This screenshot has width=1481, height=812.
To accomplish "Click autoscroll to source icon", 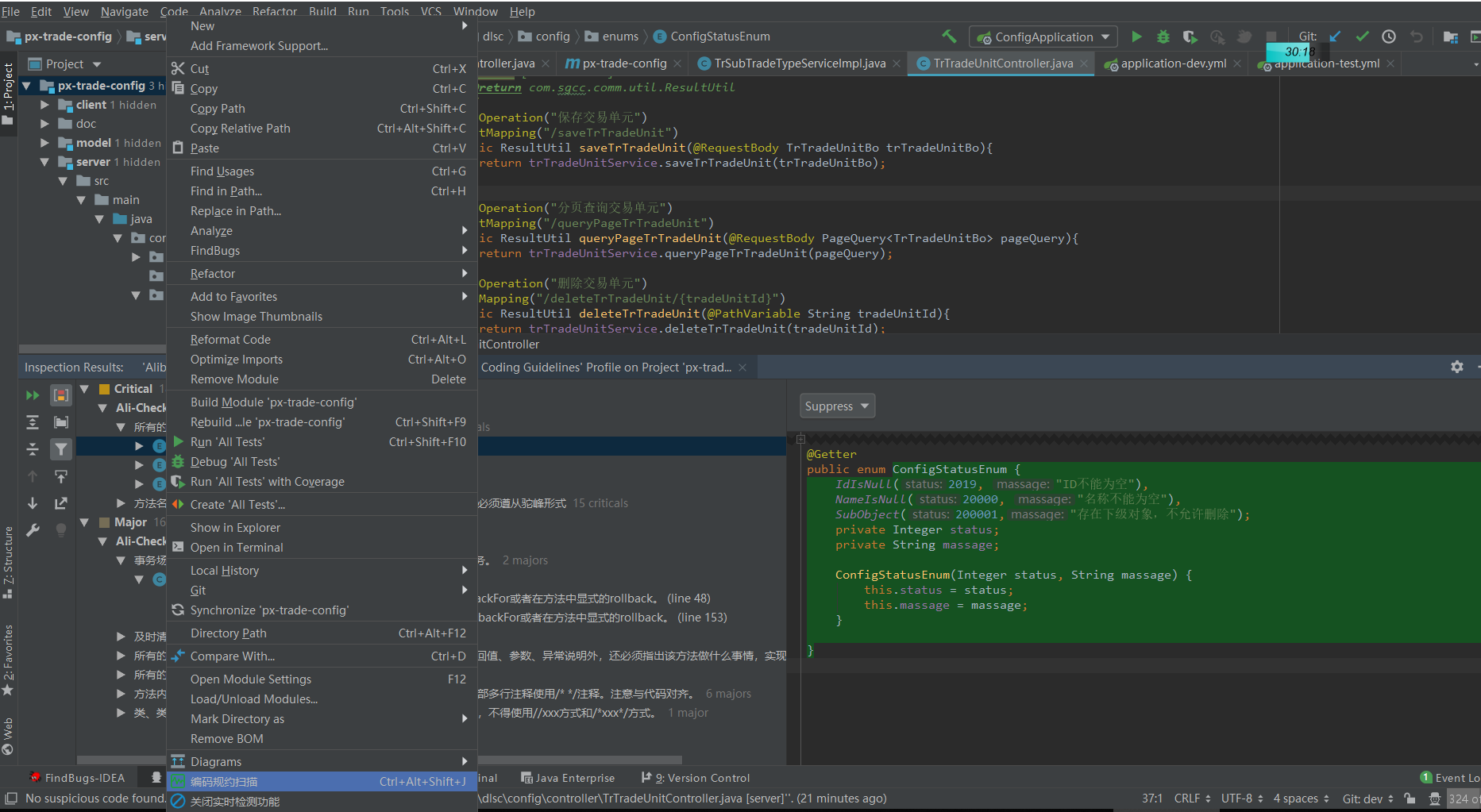I will click(x=61, y=476).
